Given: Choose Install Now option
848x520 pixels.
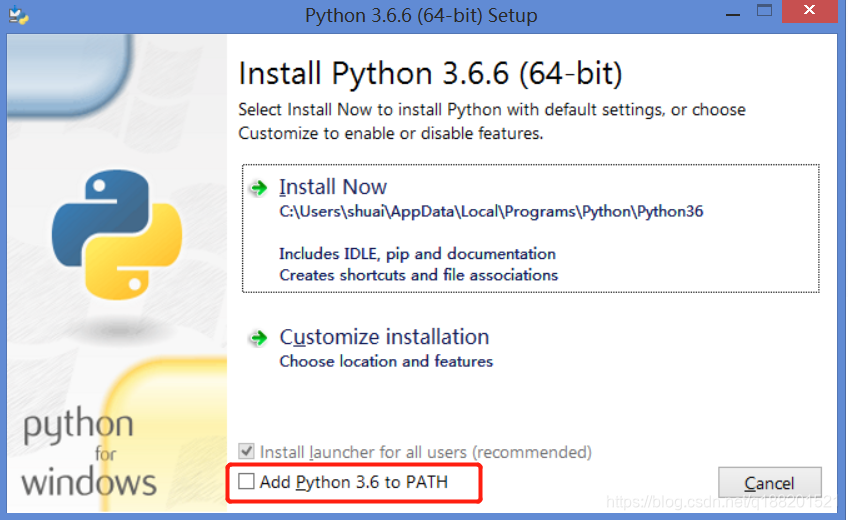Looking at the screenshot, I should click(x=530, y=228).
